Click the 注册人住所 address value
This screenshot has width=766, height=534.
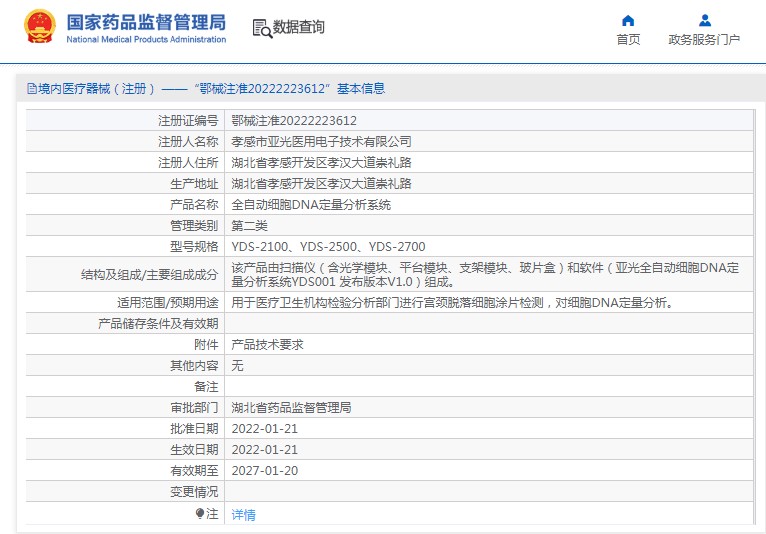321,163
